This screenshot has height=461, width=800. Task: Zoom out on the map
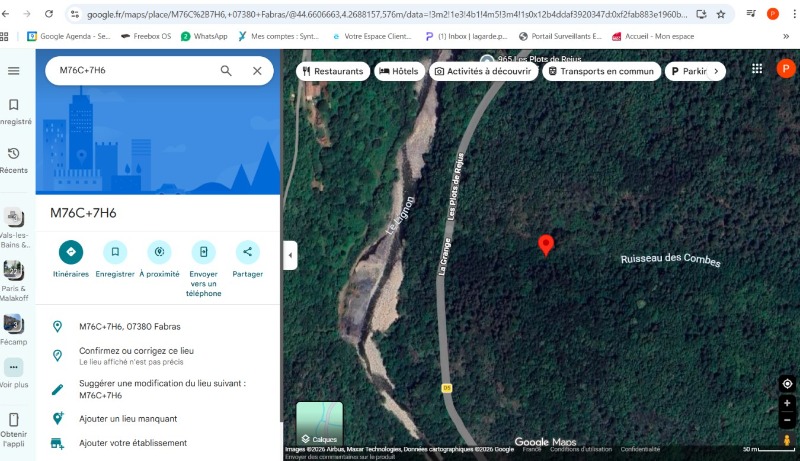click(x=787, y=420)
